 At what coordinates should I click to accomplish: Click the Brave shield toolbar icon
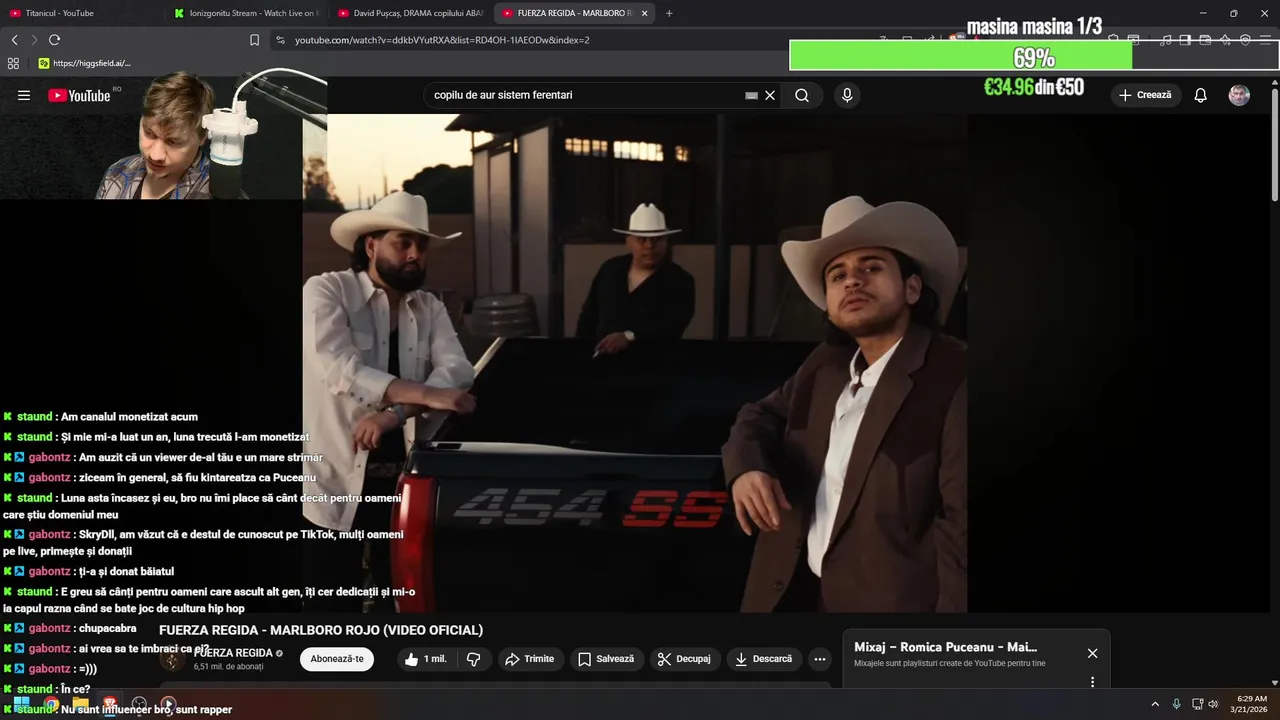958,40
